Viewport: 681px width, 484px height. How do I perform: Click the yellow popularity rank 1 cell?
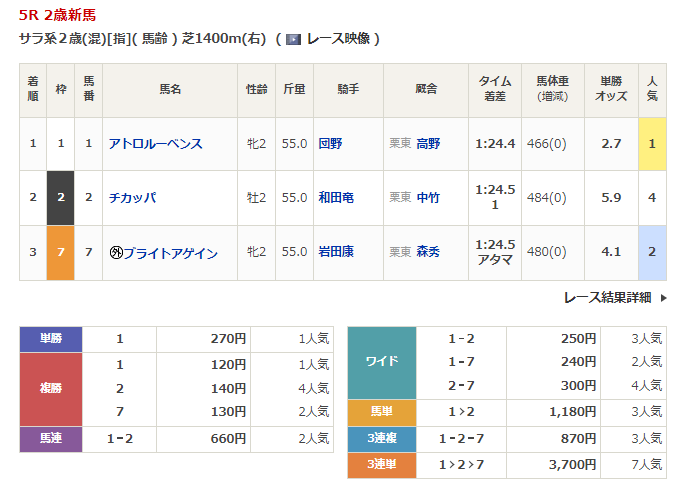(x=652, y=144)
